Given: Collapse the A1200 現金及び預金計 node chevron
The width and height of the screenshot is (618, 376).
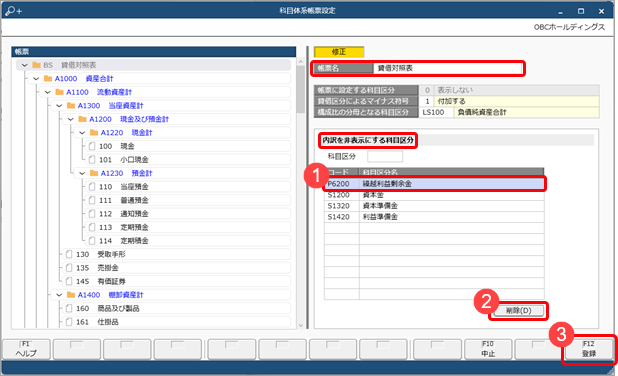Looking at the screenshot, I should (x=71, y=119).
